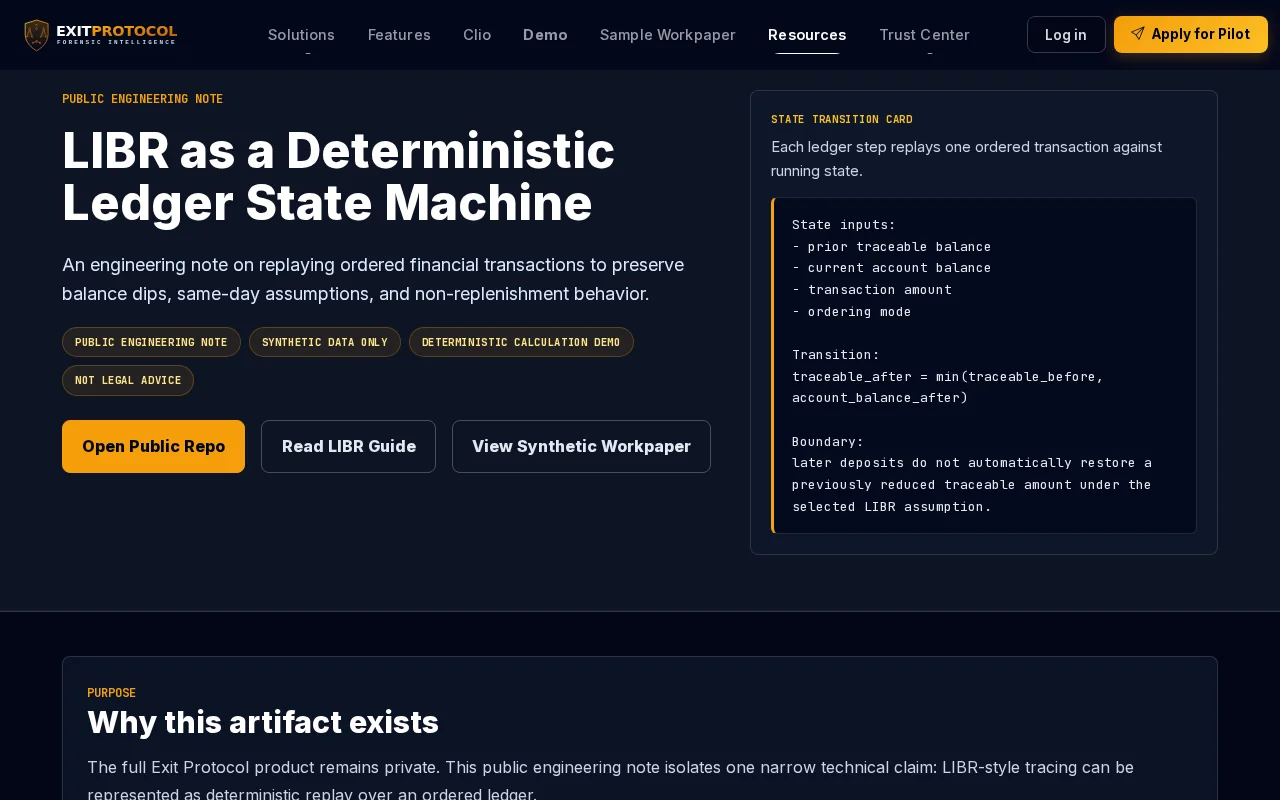This screenshot has width=1280, height=800.
Task: Click the code line '- transaction amount'
Action: tap(872, 289)
